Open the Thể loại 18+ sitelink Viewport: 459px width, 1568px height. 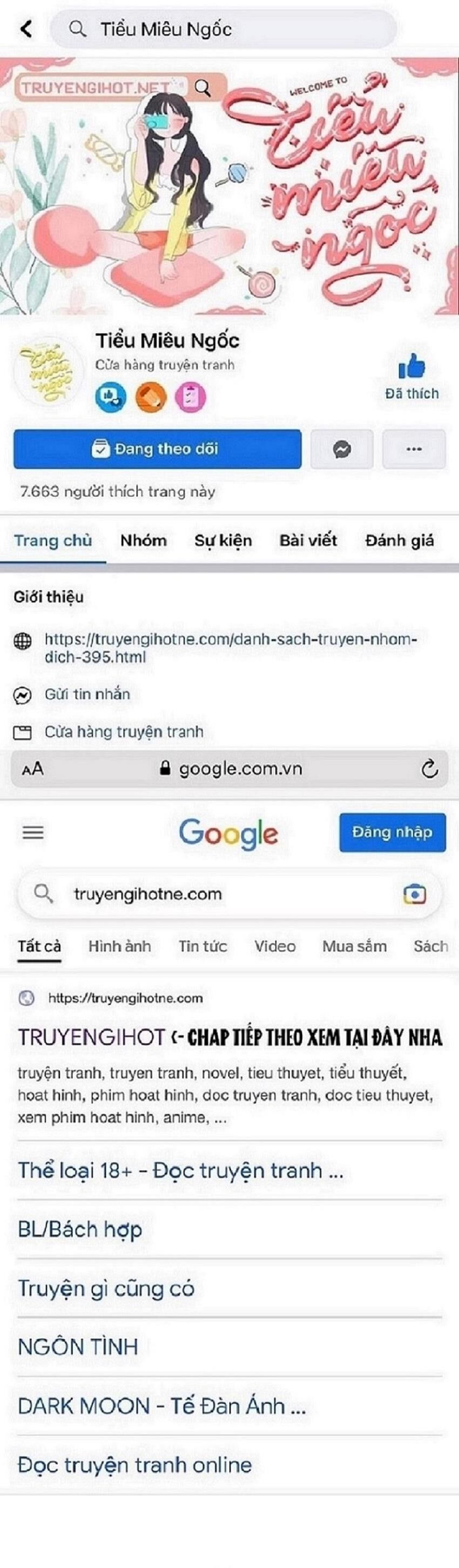[180, 1171]
